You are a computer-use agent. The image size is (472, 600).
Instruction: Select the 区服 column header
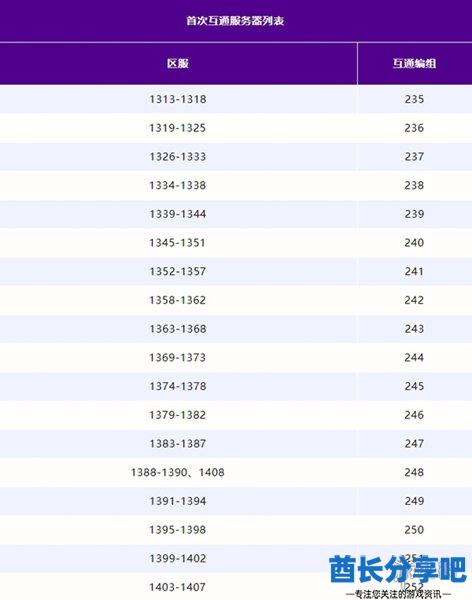178,63
